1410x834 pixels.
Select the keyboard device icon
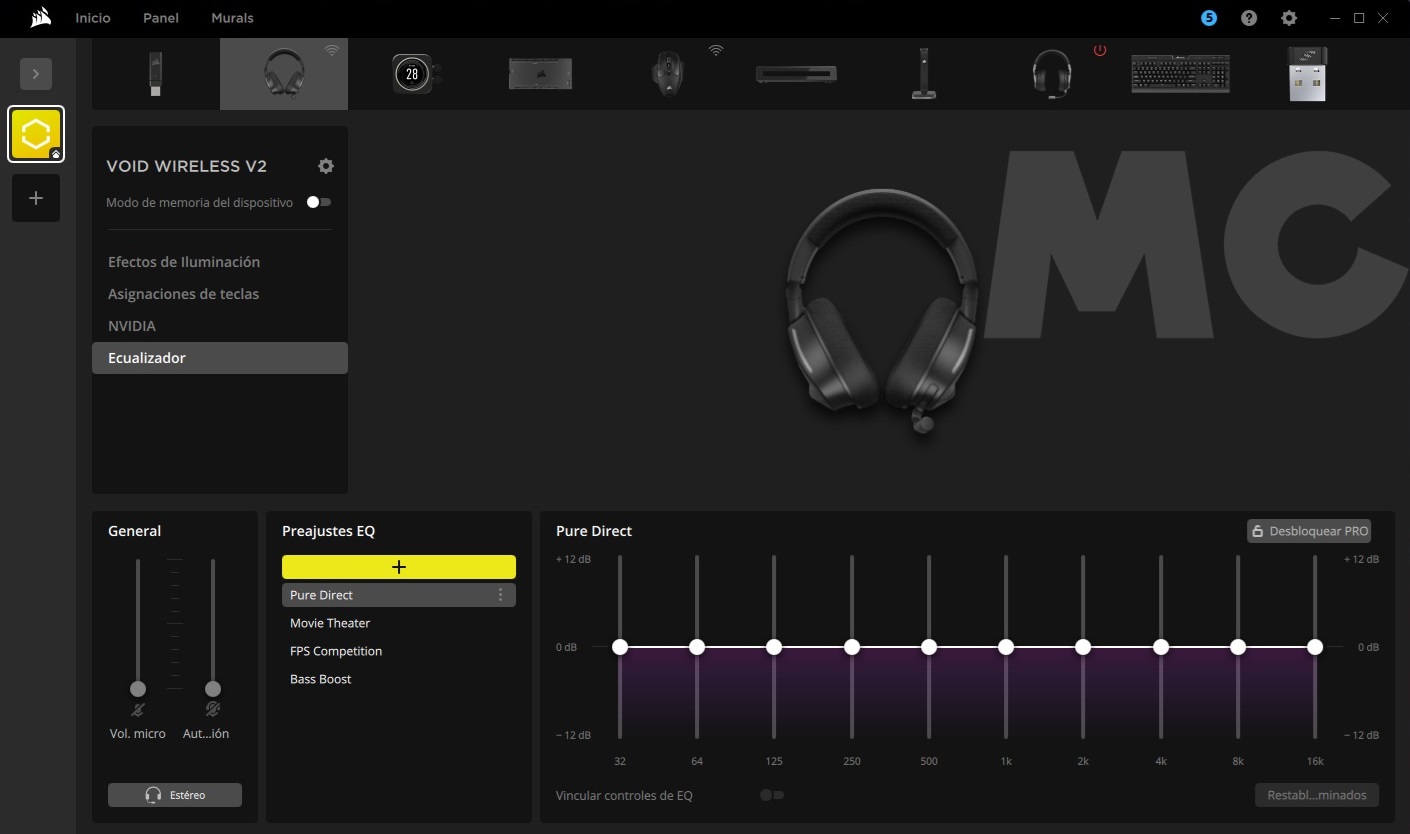(x=1180, y=74)
